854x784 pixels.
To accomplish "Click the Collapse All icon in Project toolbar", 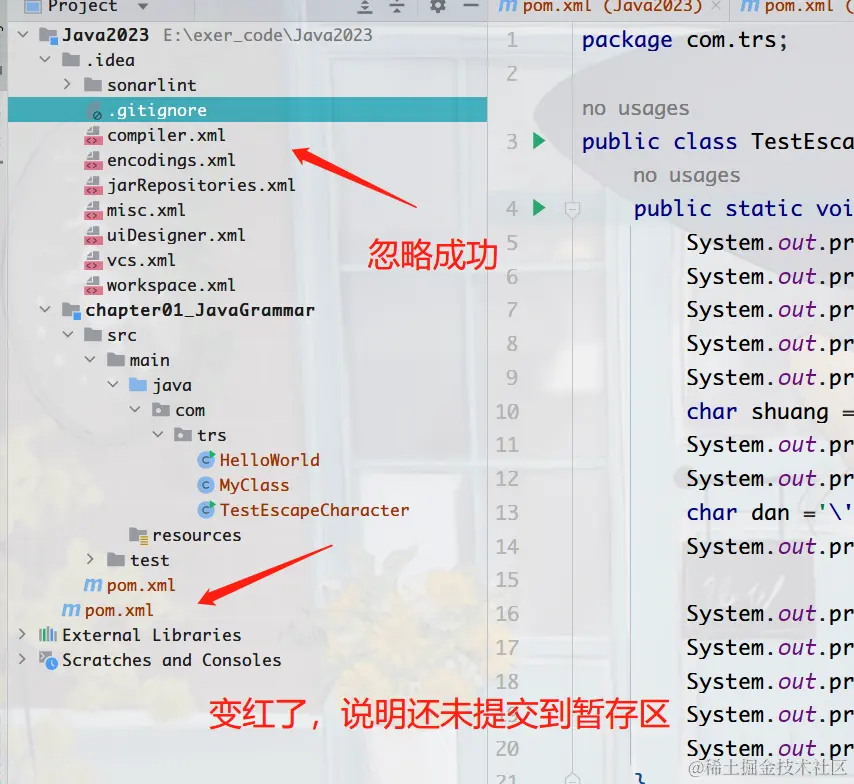I will [397, 8].
